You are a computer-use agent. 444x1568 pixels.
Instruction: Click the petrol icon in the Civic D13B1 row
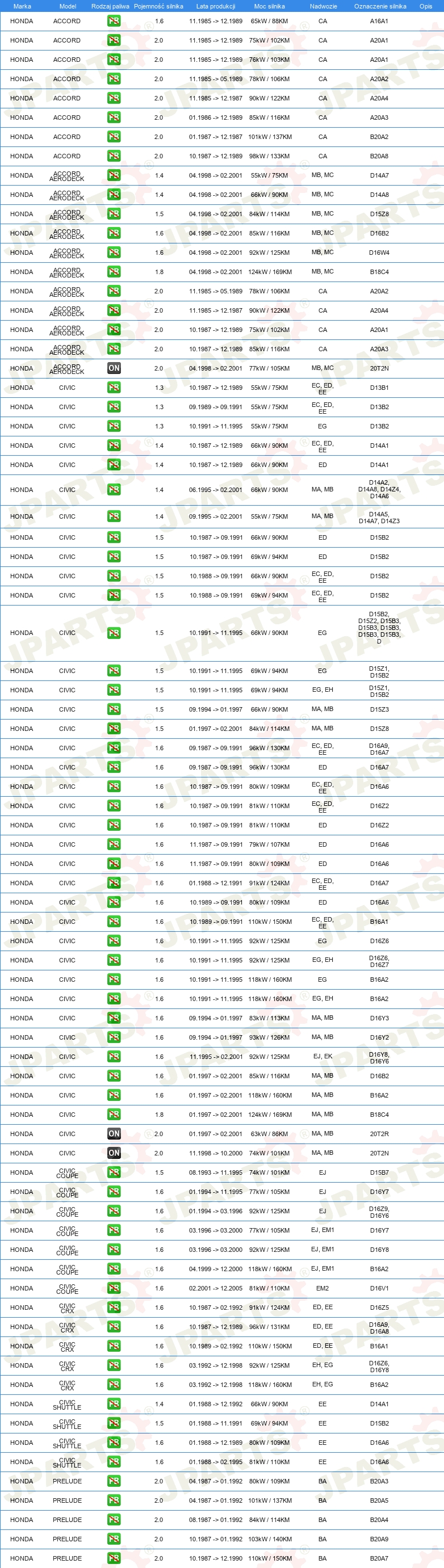pyautogui.click(x=114, y=388)
